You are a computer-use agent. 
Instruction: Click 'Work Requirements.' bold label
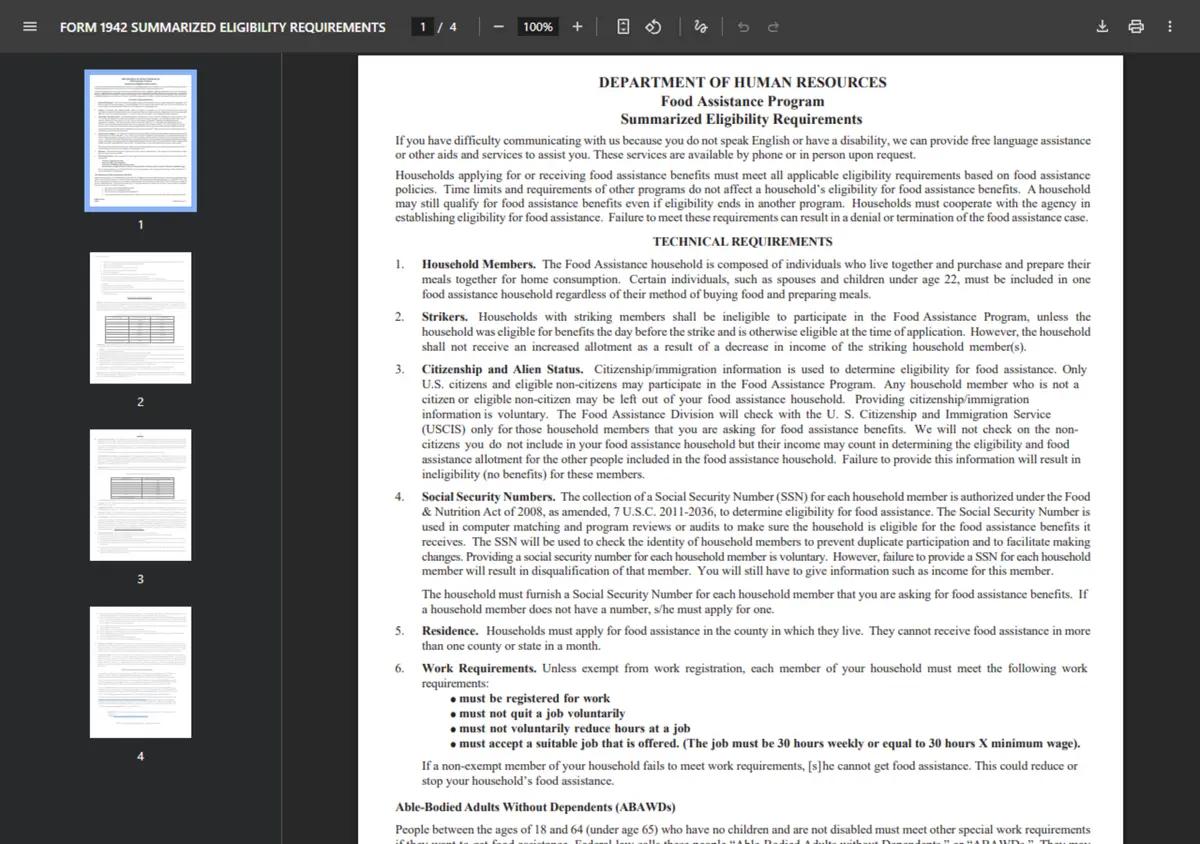pyautogui.click(x=479, y=668)
